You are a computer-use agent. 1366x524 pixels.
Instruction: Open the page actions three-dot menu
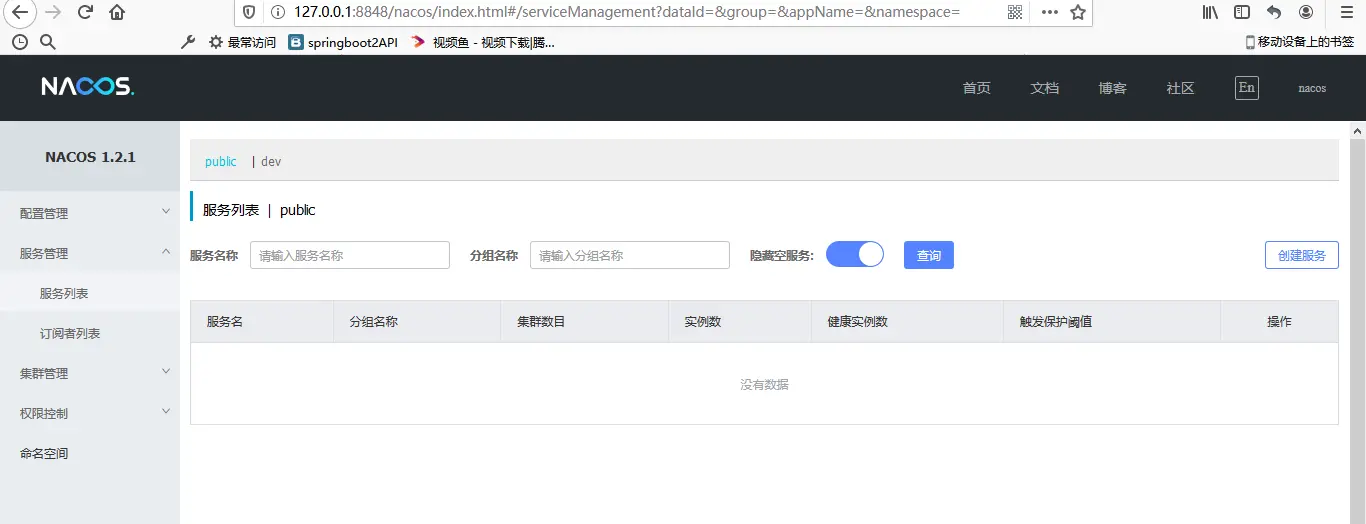[1049, 12]
